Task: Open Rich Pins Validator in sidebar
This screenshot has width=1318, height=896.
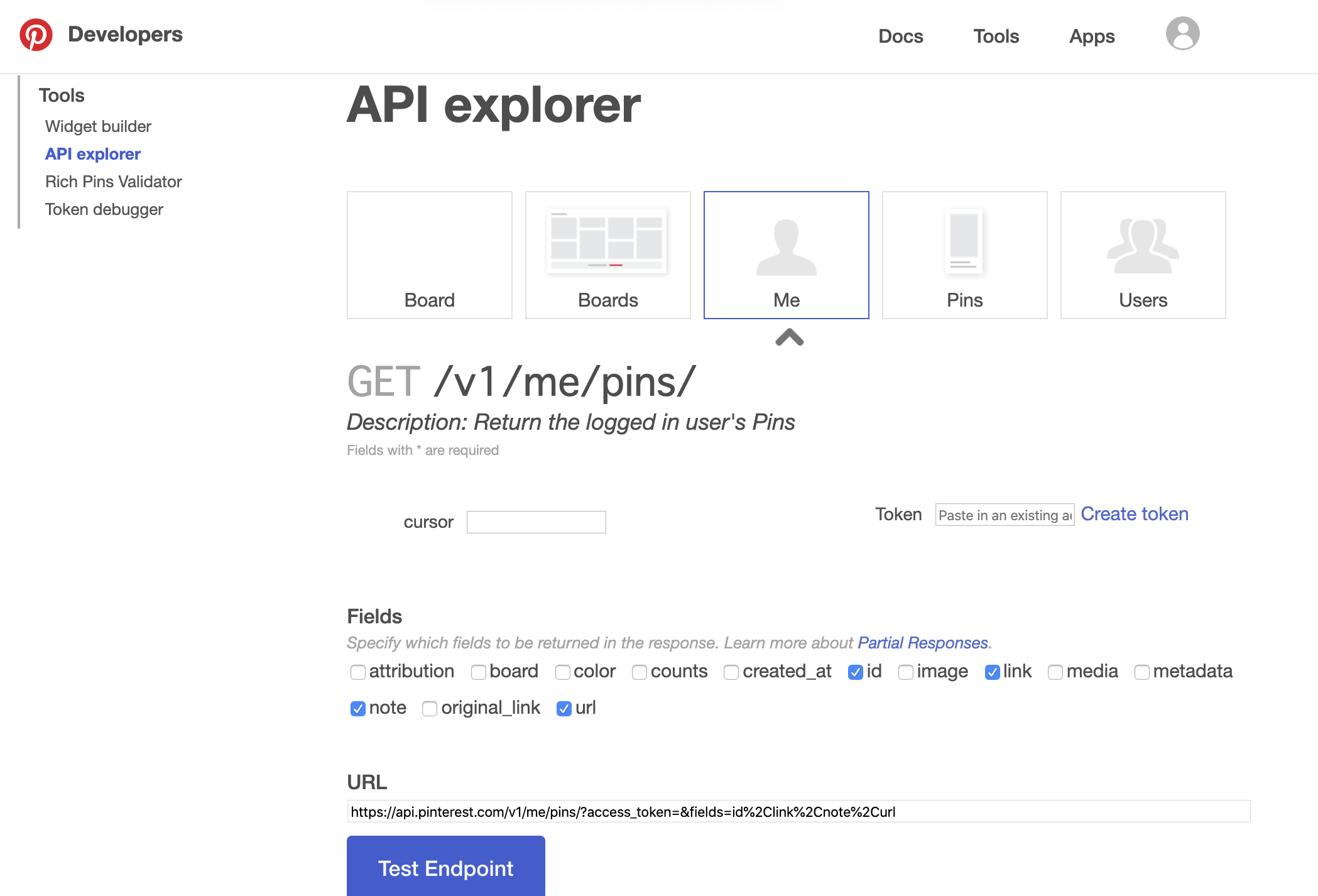Action: pyautogui.click(x=113, y=182)
